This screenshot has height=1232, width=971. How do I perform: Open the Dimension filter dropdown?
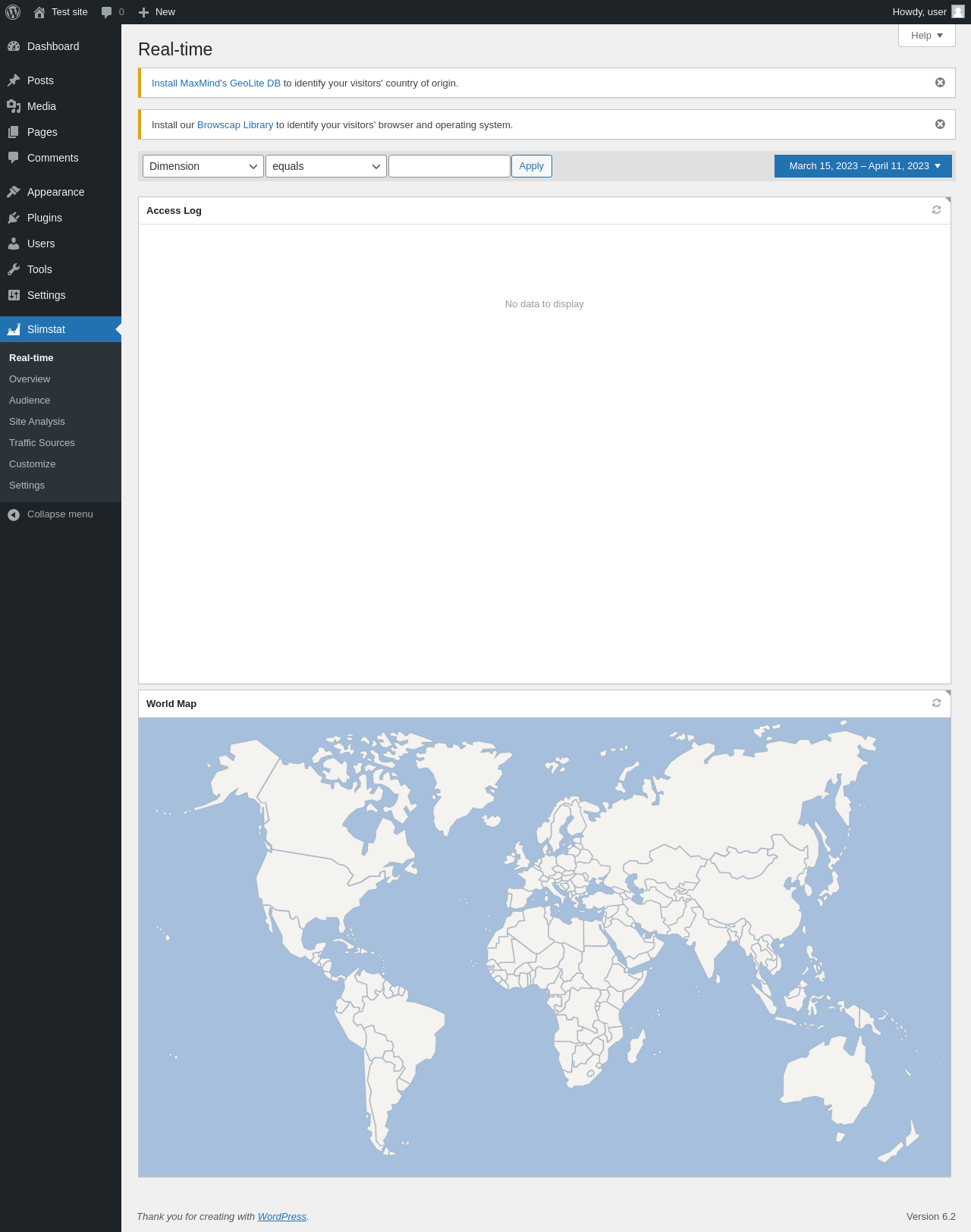point(203,166)
